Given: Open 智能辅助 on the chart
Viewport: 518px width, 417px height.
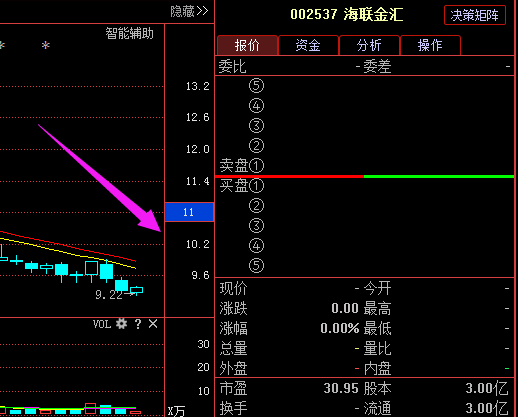Looking at the screenshot, I should 130,33.
